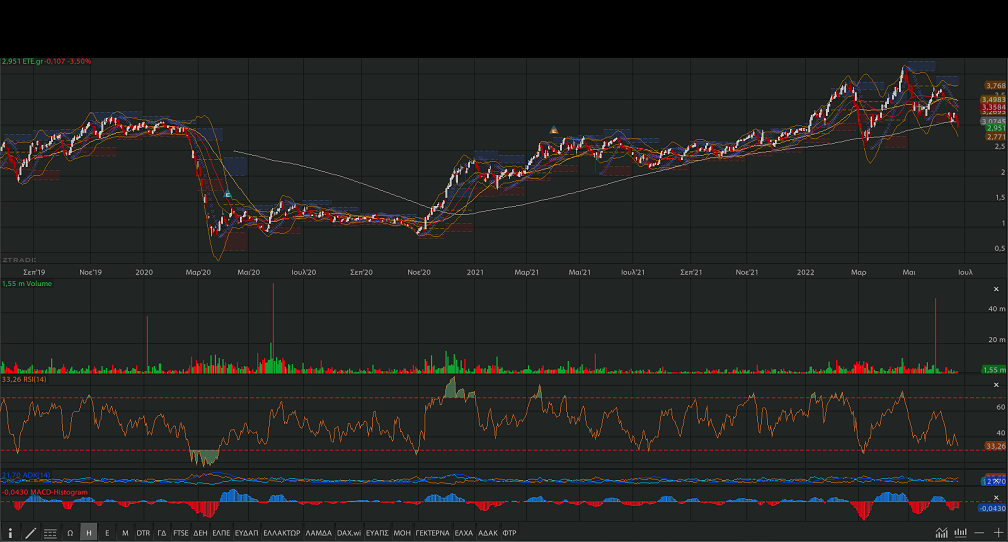Screen dimensions: 1008x542
Task: Select the Ω timeframe button
Action: pyautogui.click(x=70, y=533)
